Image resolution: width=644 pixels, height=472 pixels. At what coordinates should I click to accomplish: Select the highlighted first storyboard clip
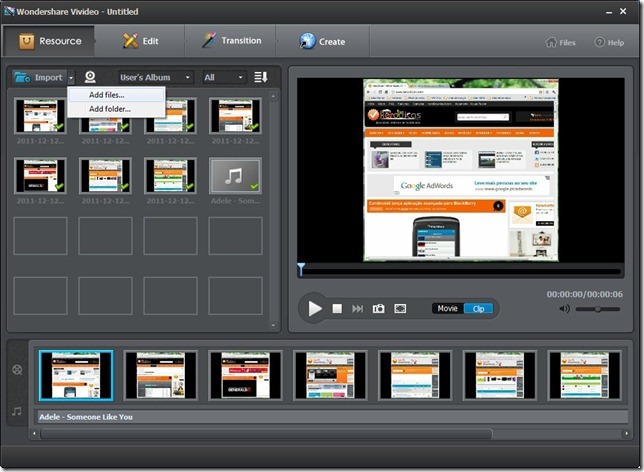click(76, 375)
